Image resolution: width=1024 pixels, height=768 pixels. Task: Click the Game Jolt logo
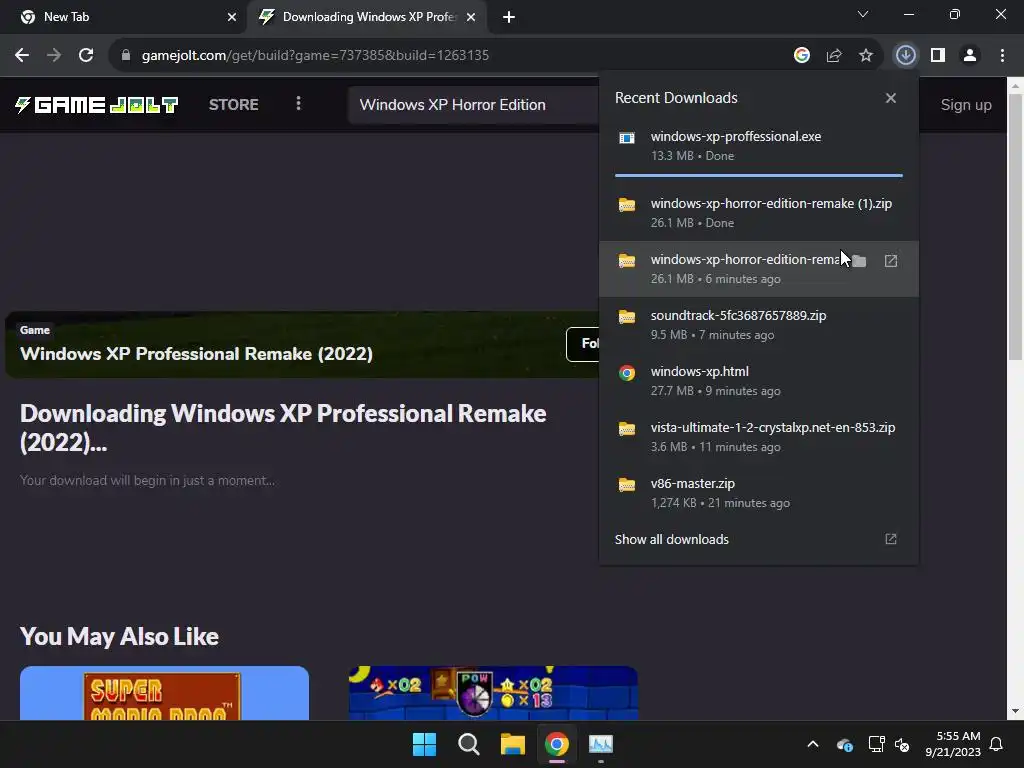96,104
